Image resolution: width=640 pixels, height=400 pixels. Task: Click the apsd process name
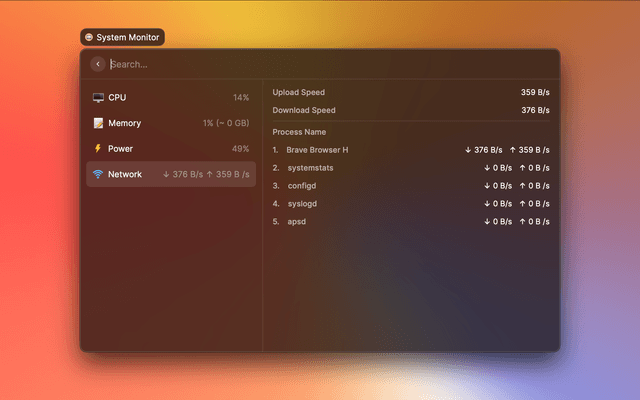click(x=297, y=222)
